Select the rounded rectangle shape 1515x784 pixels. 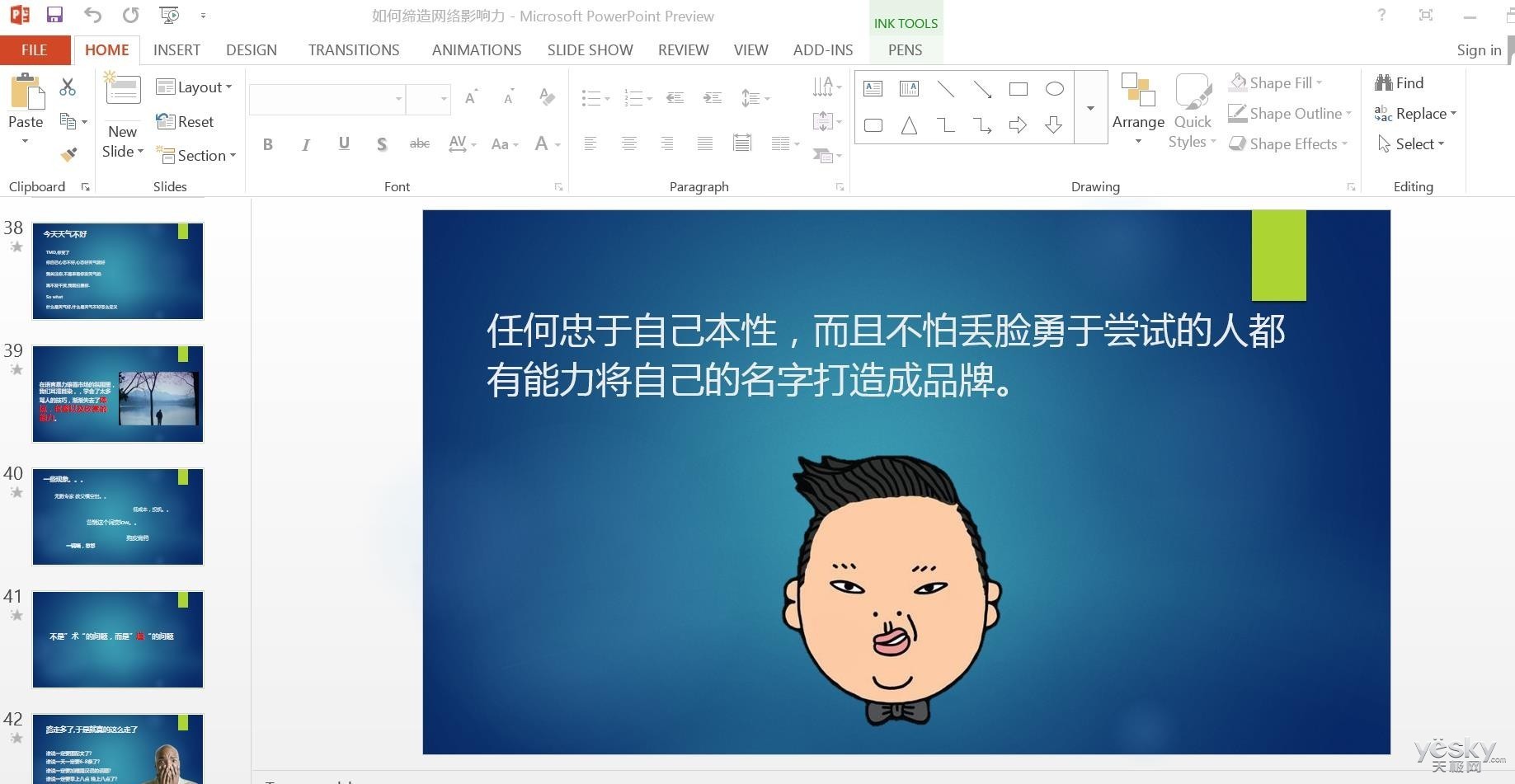(873, 125)
